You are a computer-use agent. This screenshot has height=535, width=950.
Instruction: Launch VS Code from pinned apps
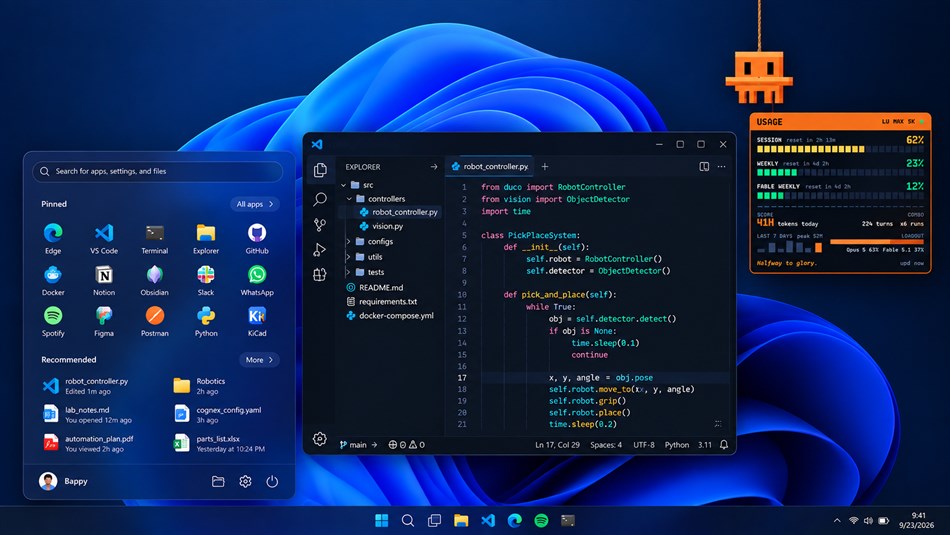pos(104,238)
